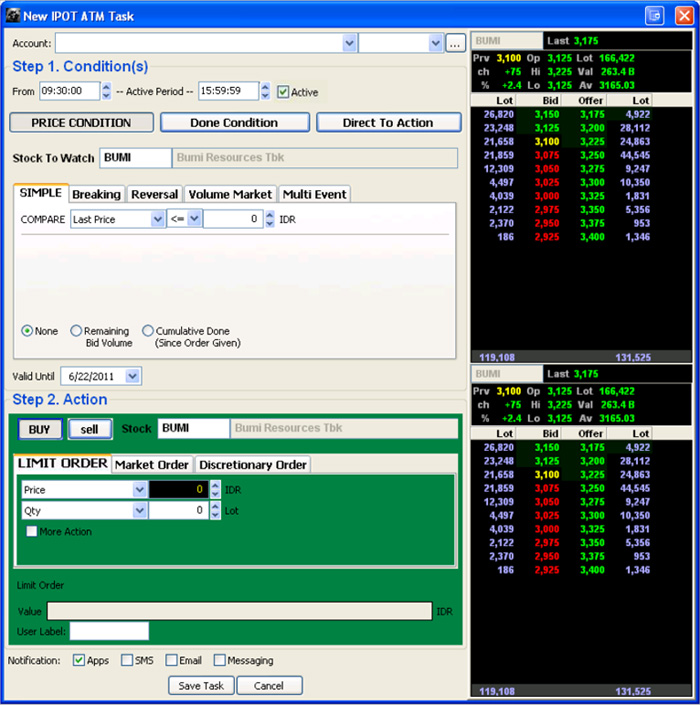Click the Value IDR field
Viewport: 700px width, 705px height.
240,611
